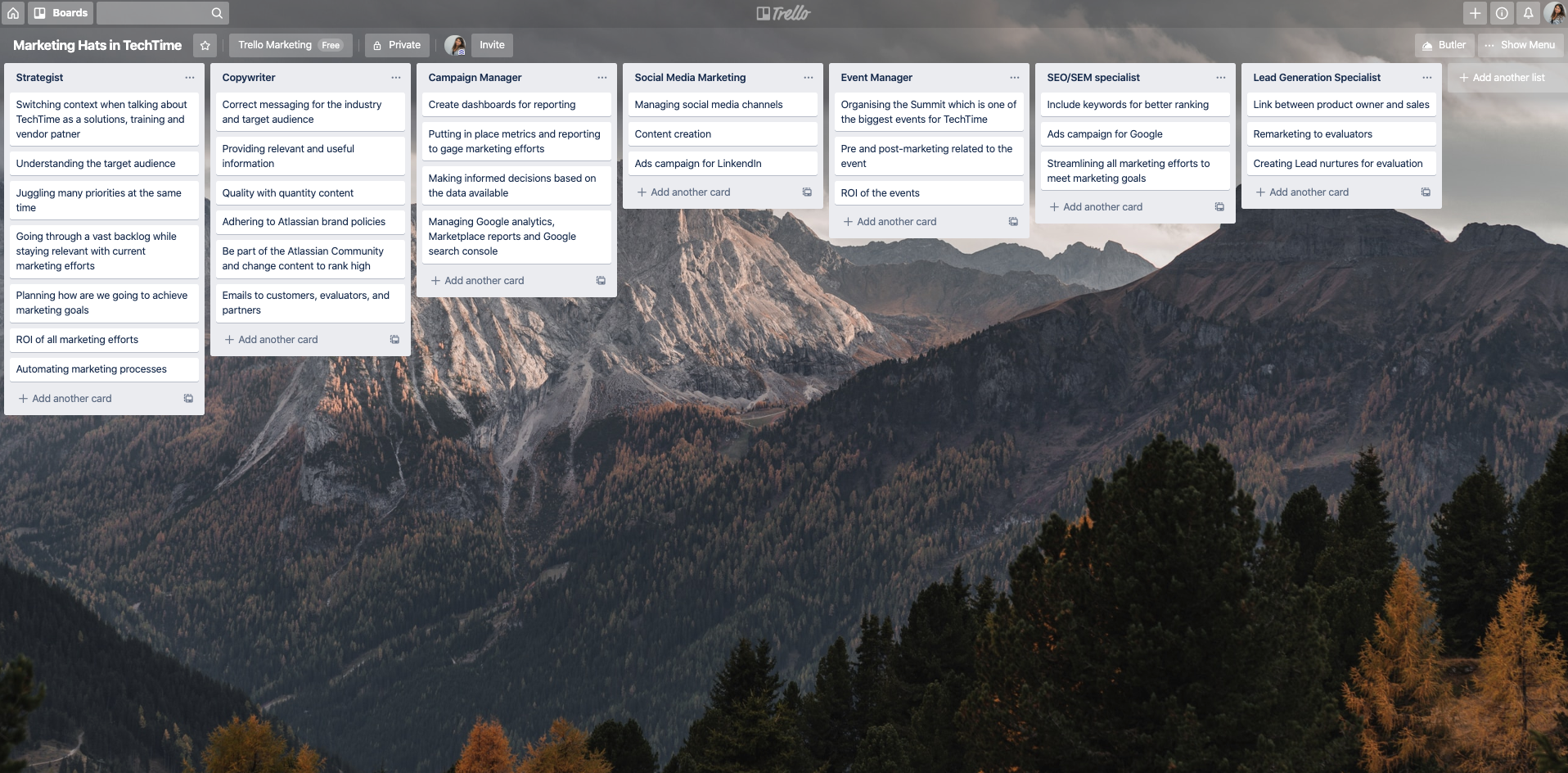Click the plus create icon in header
This screenshot has height=773, width=1568.
[x=1475, y=13]
